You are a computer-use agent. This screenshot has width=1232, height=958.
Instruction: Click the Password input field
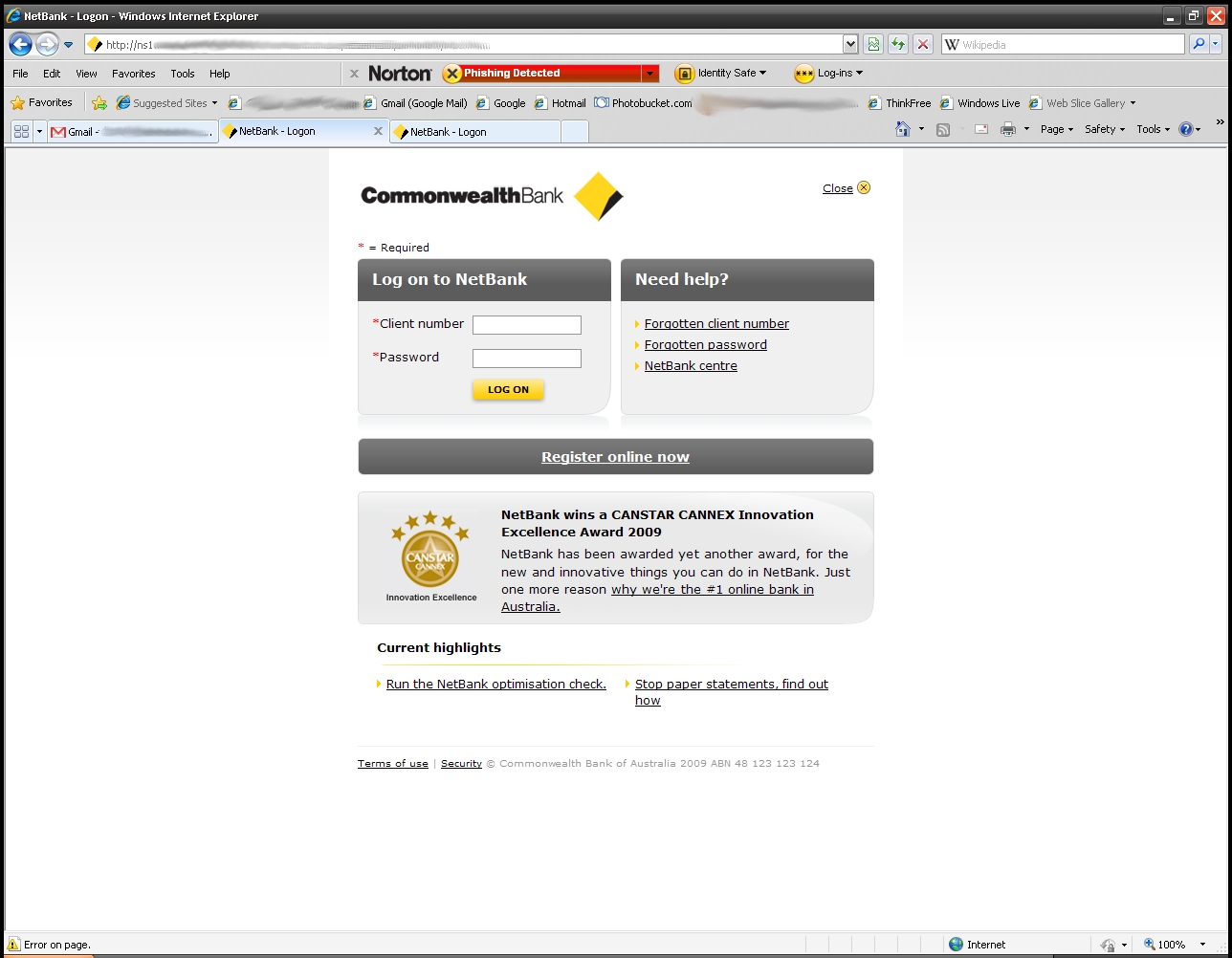[527, 359]
